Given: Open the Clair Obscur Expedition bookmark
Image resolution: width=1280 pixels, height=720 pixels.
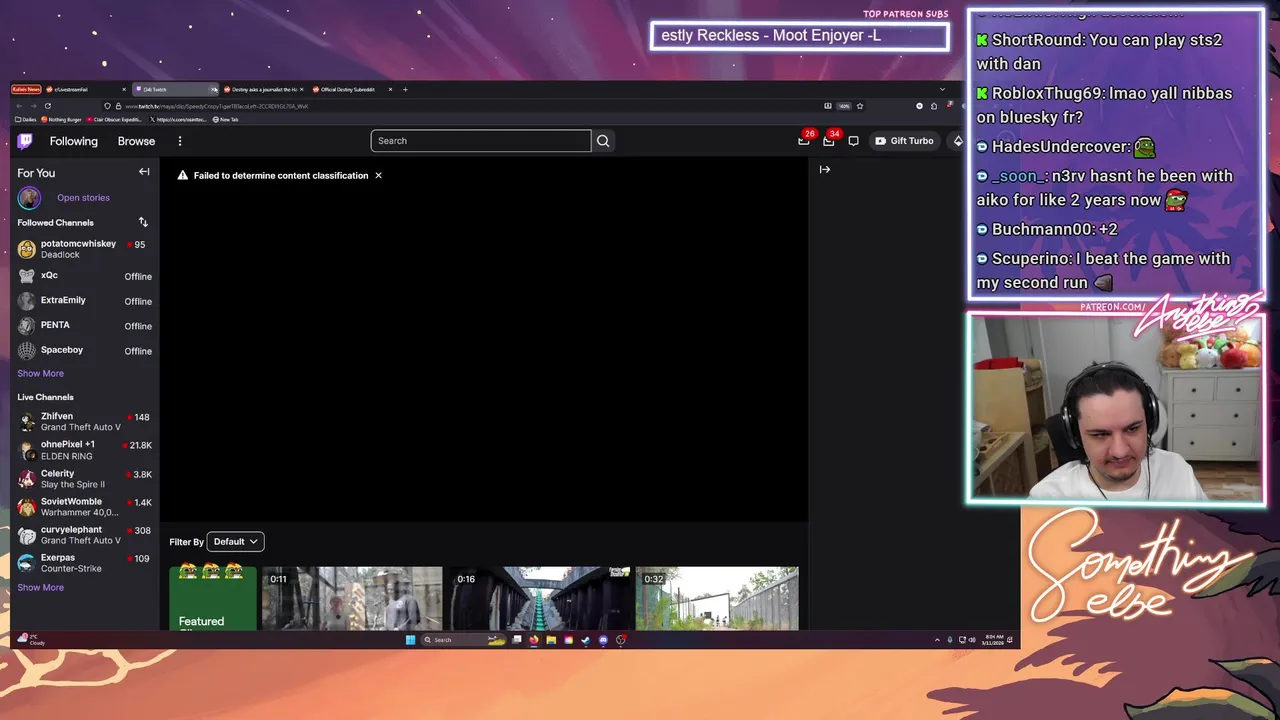Looking at the screenshot, I should pyautogui.click(x=115, y=119).
